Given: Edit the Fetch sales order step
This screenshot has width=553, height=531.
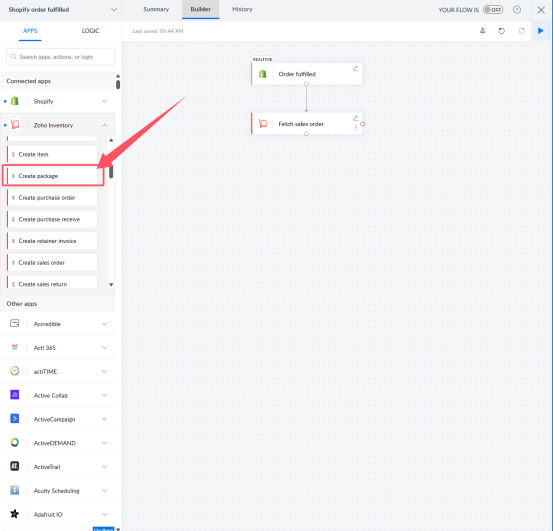Looking at the screenshot, I should click(356, 118).
